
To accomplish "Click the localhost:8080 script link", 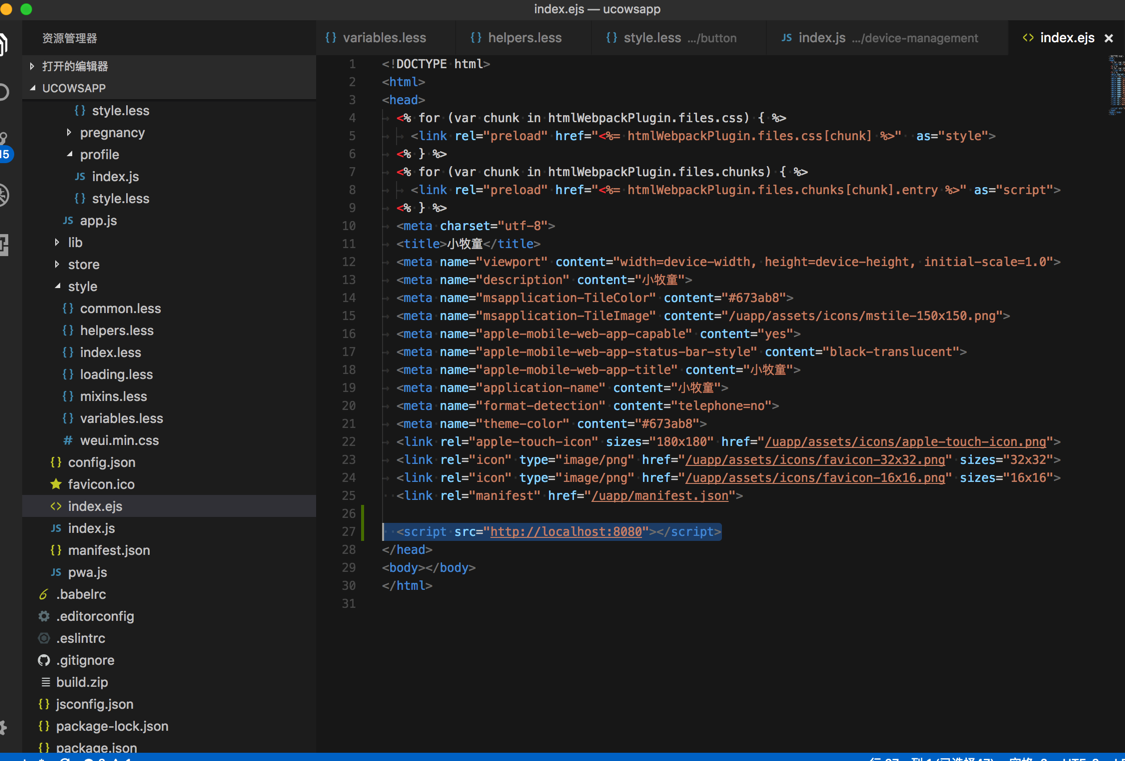I will [566, 532].
